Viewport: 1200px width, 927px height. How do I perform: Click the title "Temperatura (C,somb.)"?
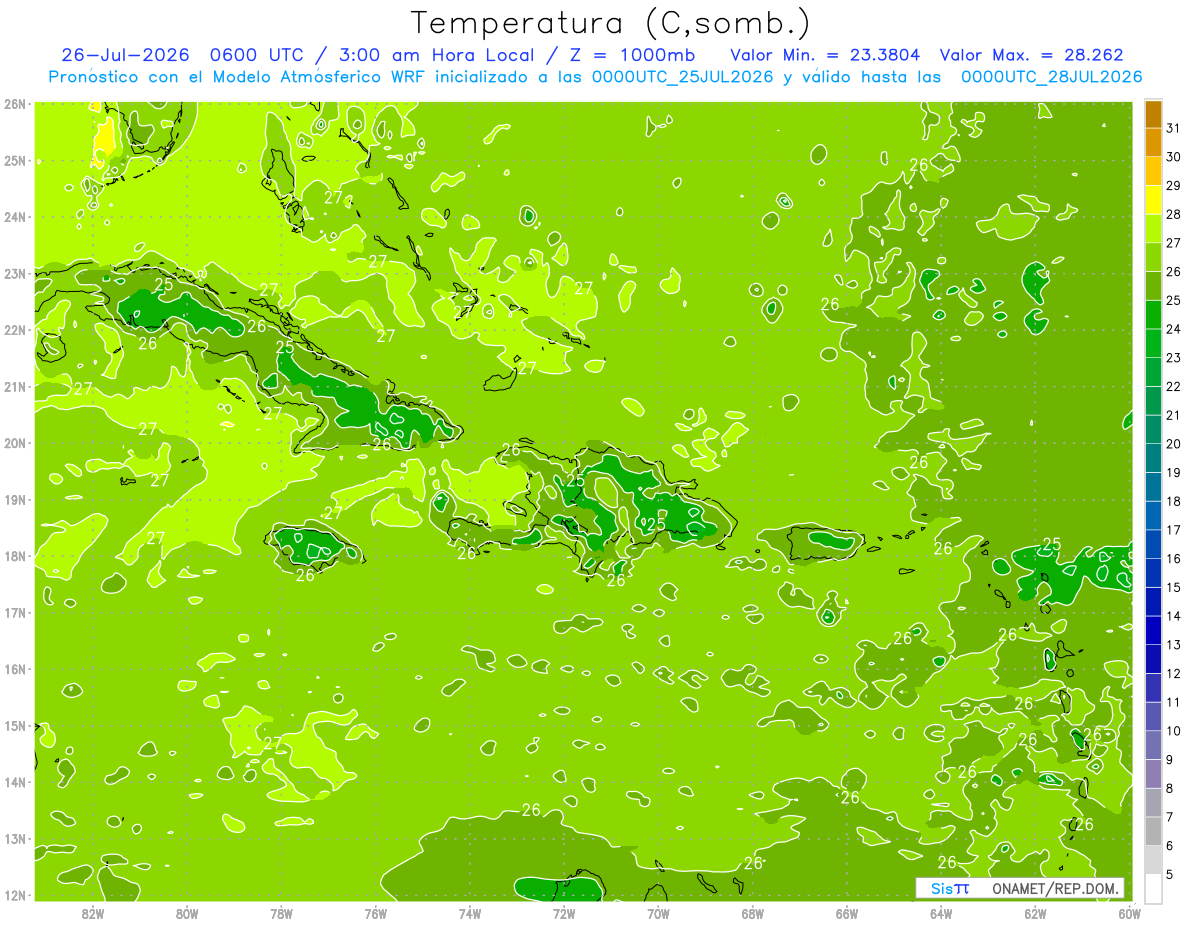[611, 22]
